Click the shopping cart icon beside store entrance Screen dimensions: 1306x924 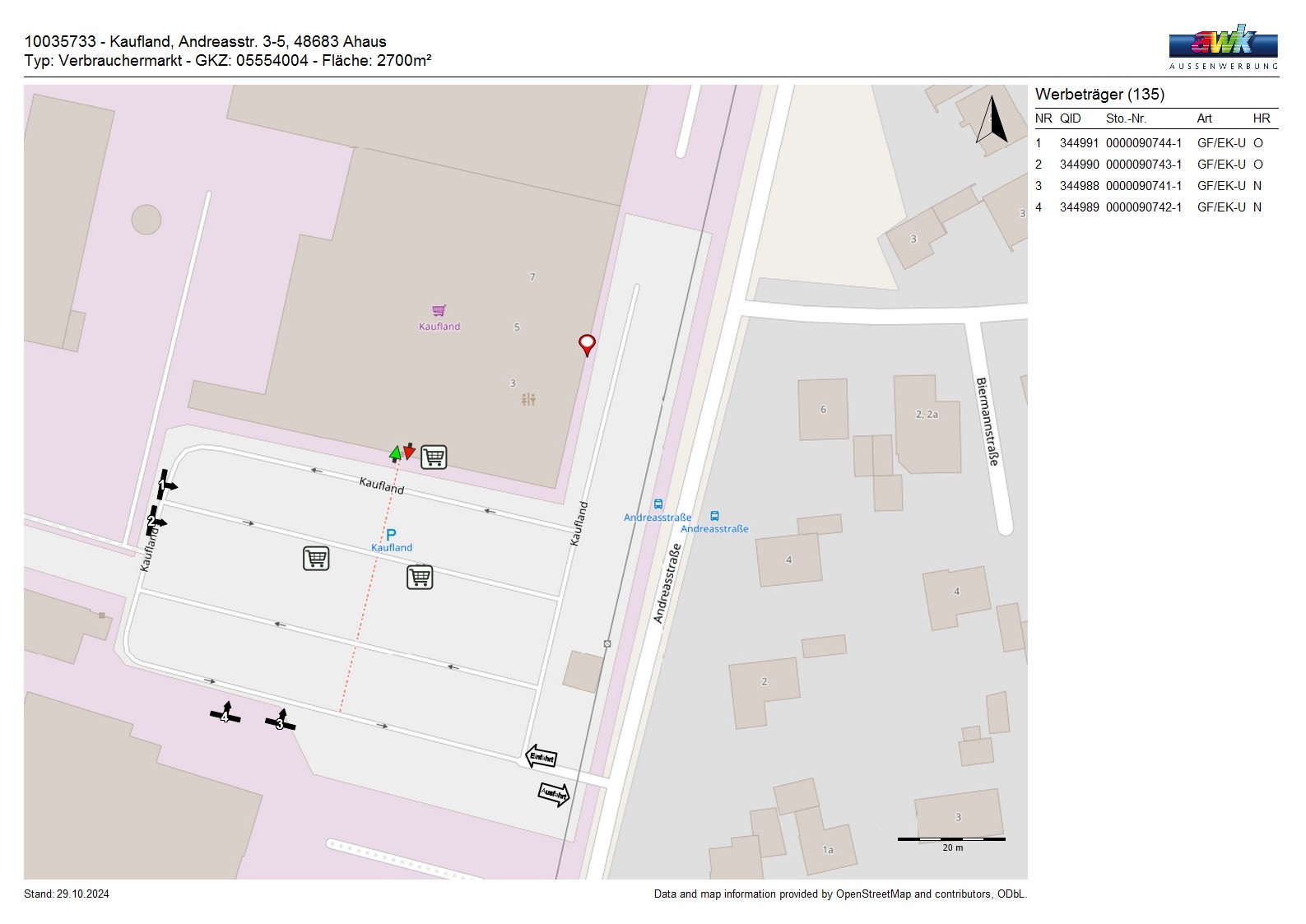pyautogui.click(x=434, y=457)
